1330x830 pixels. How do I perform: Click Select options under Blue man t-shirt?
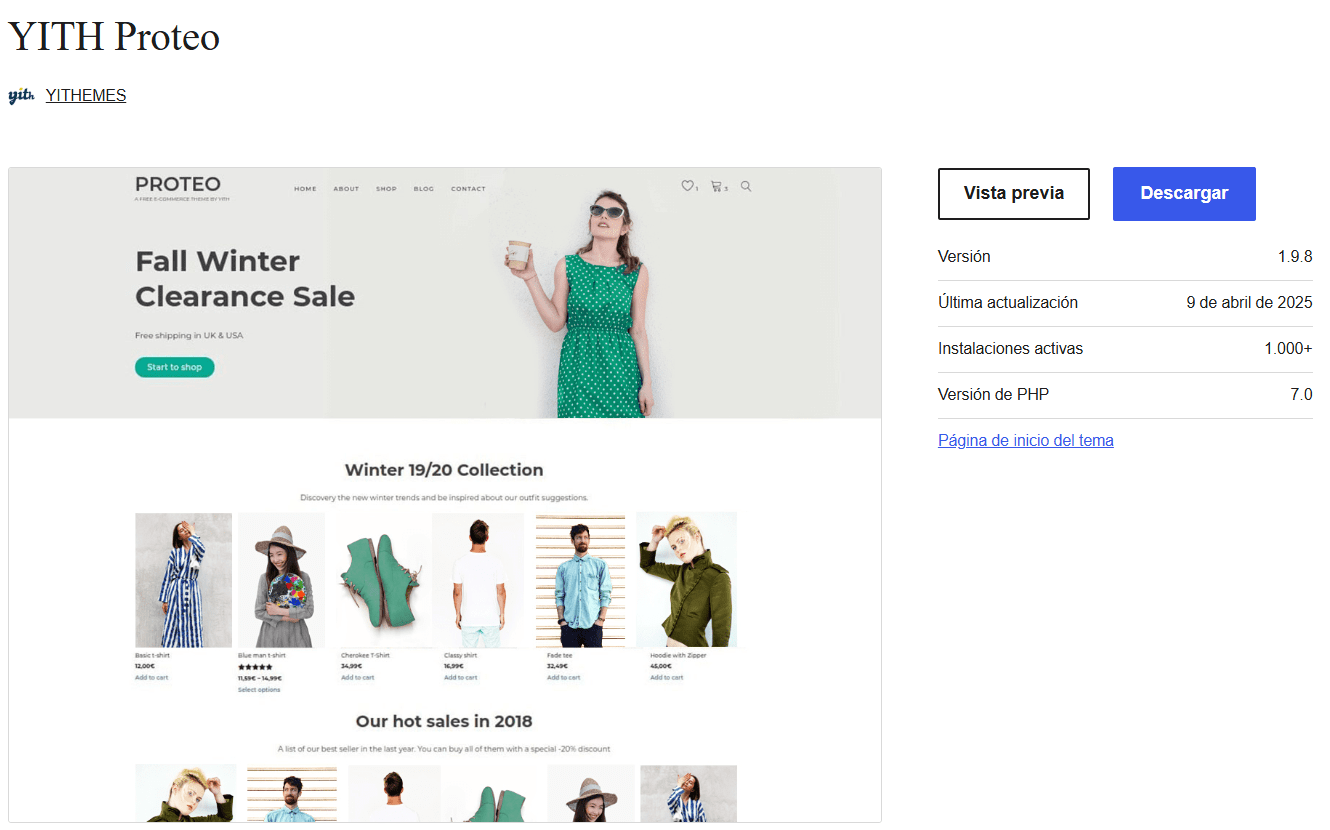pyautogui.click(x=259, y=690)
